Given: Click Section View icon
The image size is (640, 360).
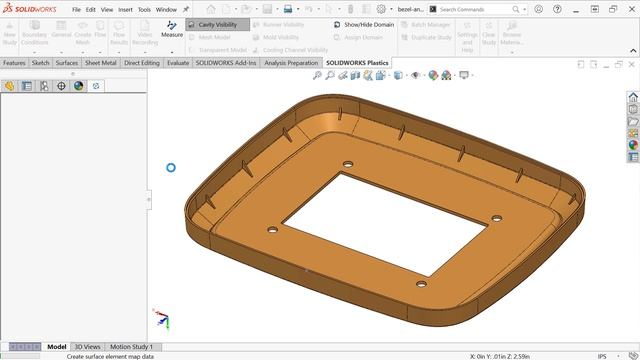Looking at the screenshot, I should (355, 75).
